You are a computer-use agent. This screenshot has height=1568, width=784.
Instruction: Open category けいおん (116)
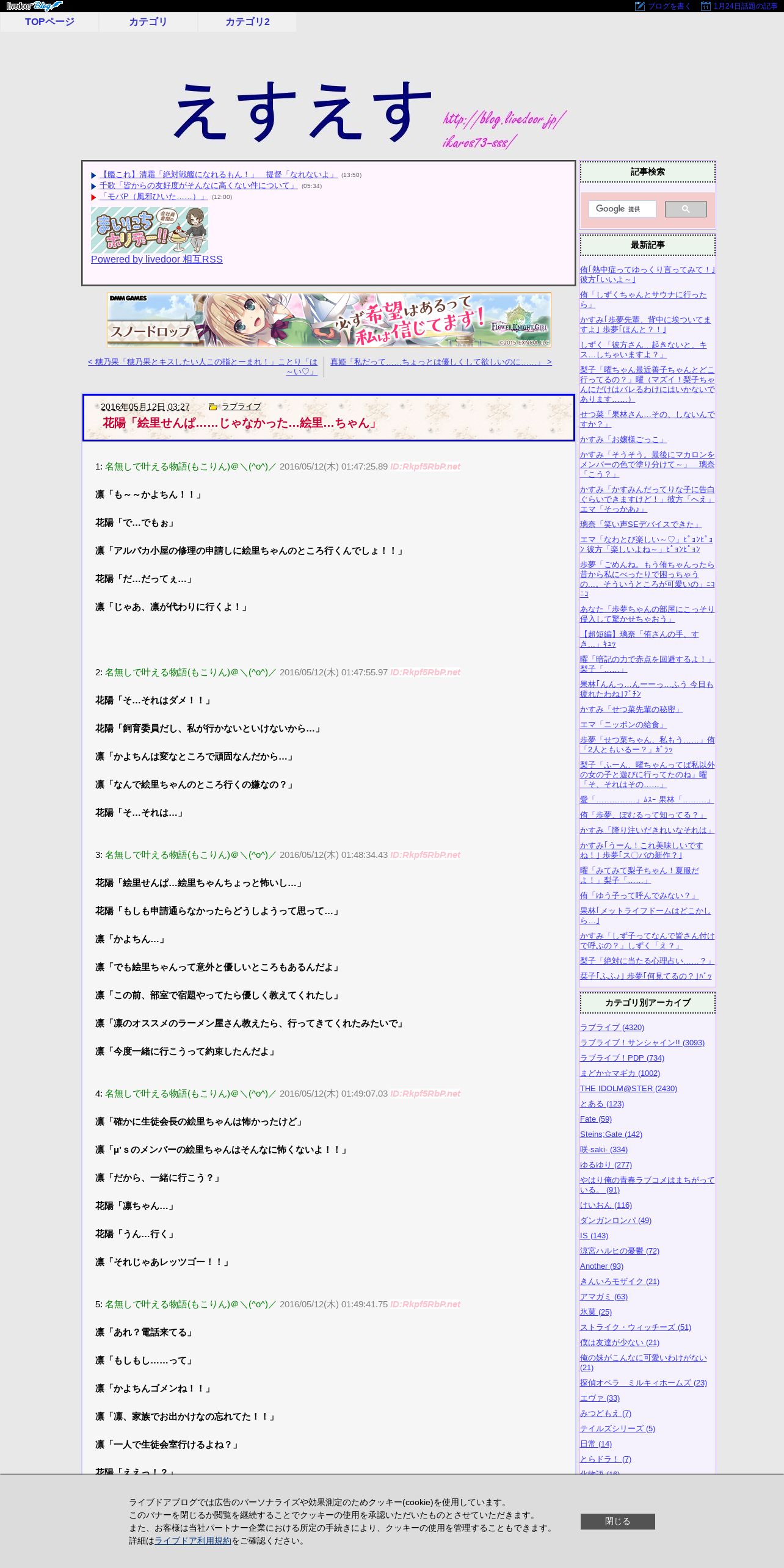click(x=606, y=1205)
